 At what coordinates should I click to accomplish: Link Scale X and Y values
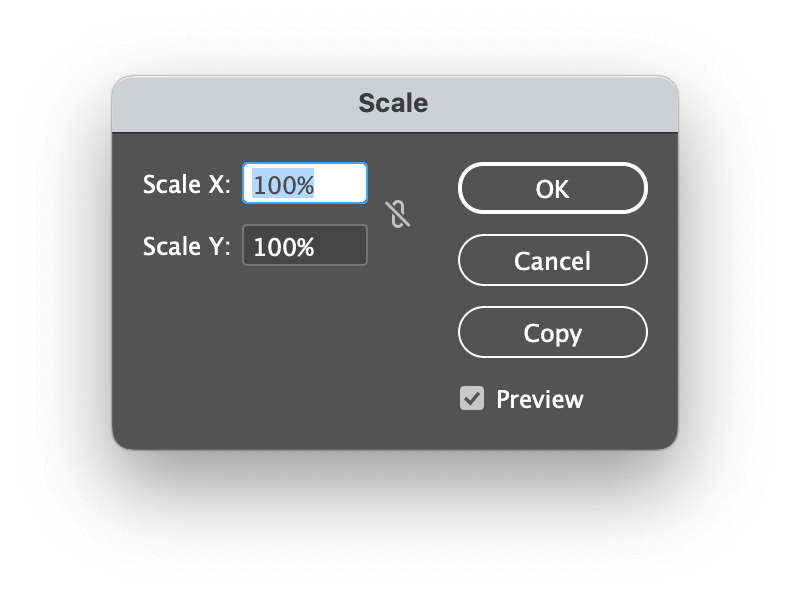coord(398,214)
